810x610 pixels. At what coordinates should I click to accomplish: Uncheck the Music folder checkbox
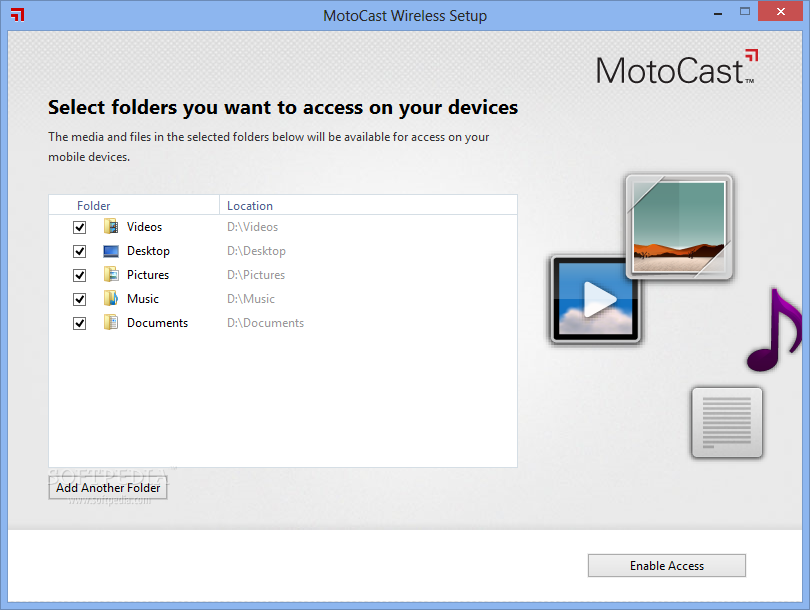(80, 299)
